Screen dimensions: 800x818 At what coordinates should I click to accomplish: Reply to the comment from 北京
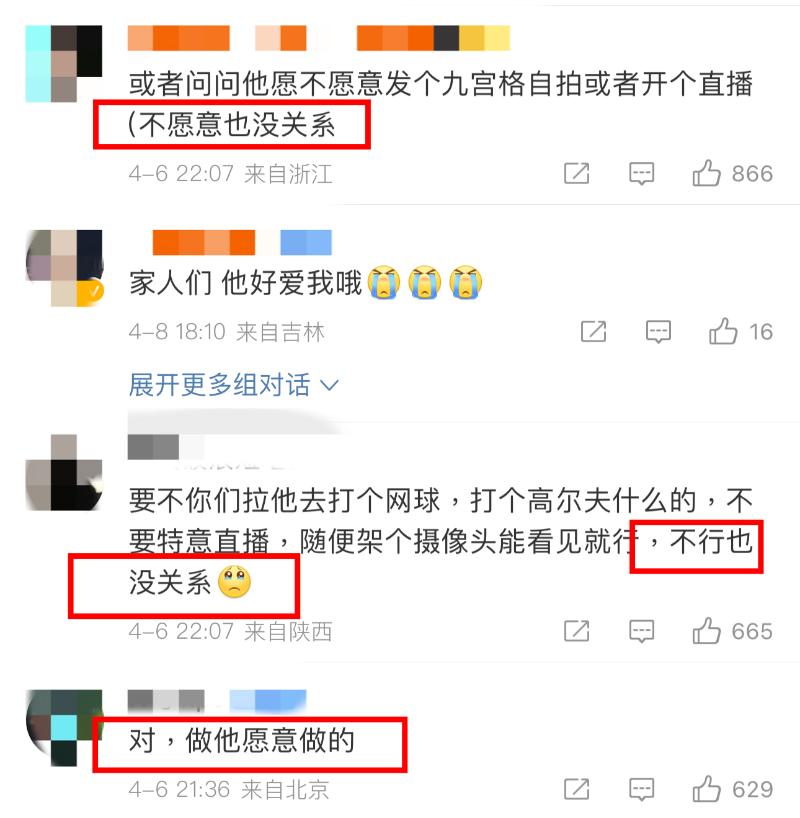(641, 789)
